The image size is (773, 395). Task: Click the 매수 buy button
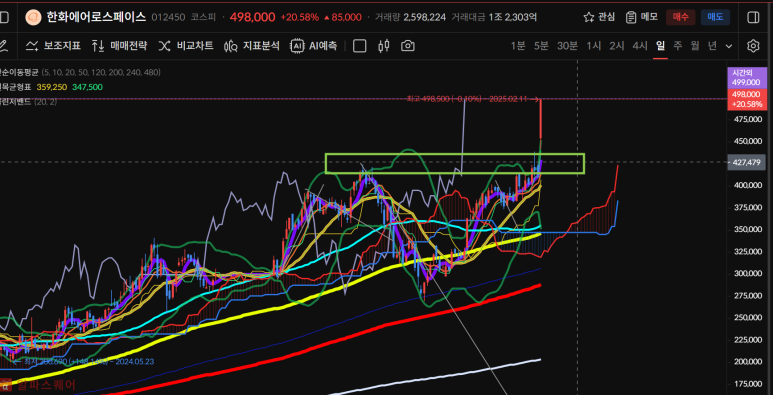pyautogui.click(x=680, y=17)
